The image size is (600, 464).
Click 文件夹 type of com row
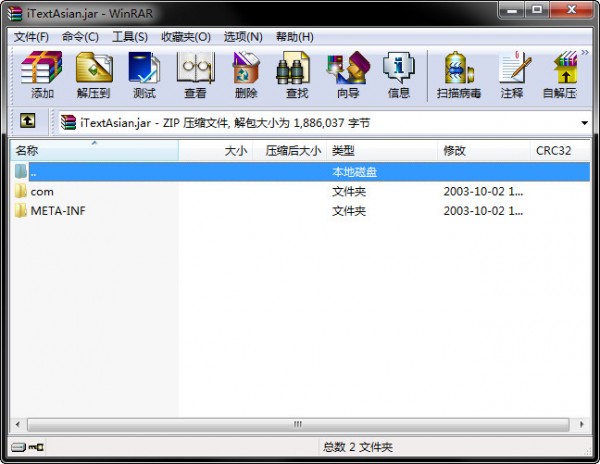349,191
